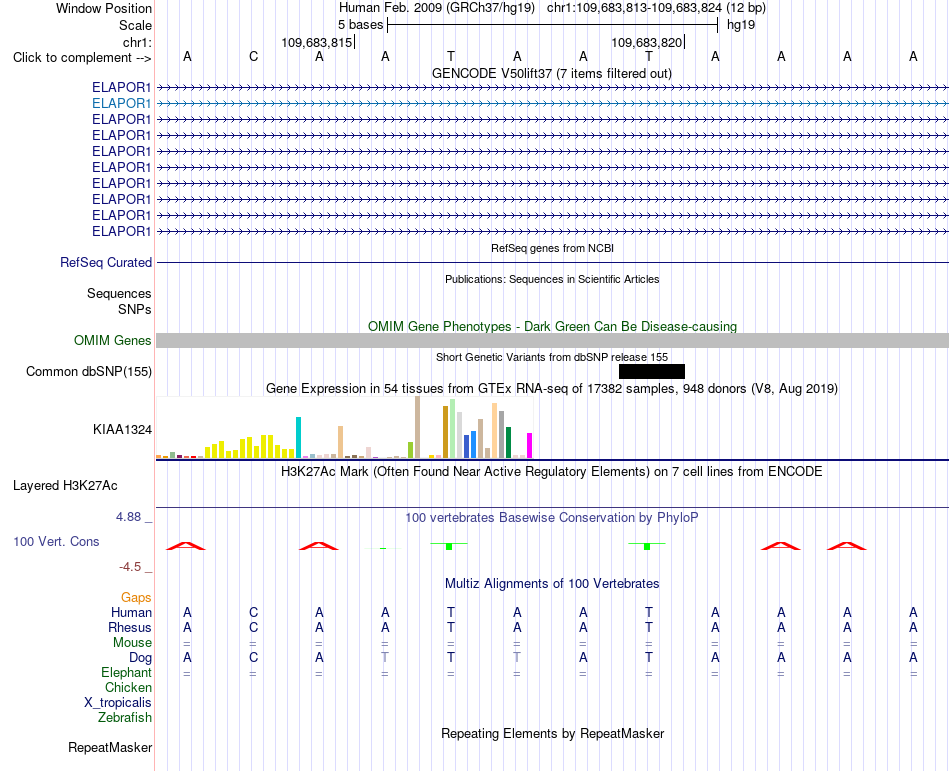The image size is (950, 771).
Task: Click 'Human Feb. 2009 (GRCh37/hg19)' assembly text
Action: point(437,8)
